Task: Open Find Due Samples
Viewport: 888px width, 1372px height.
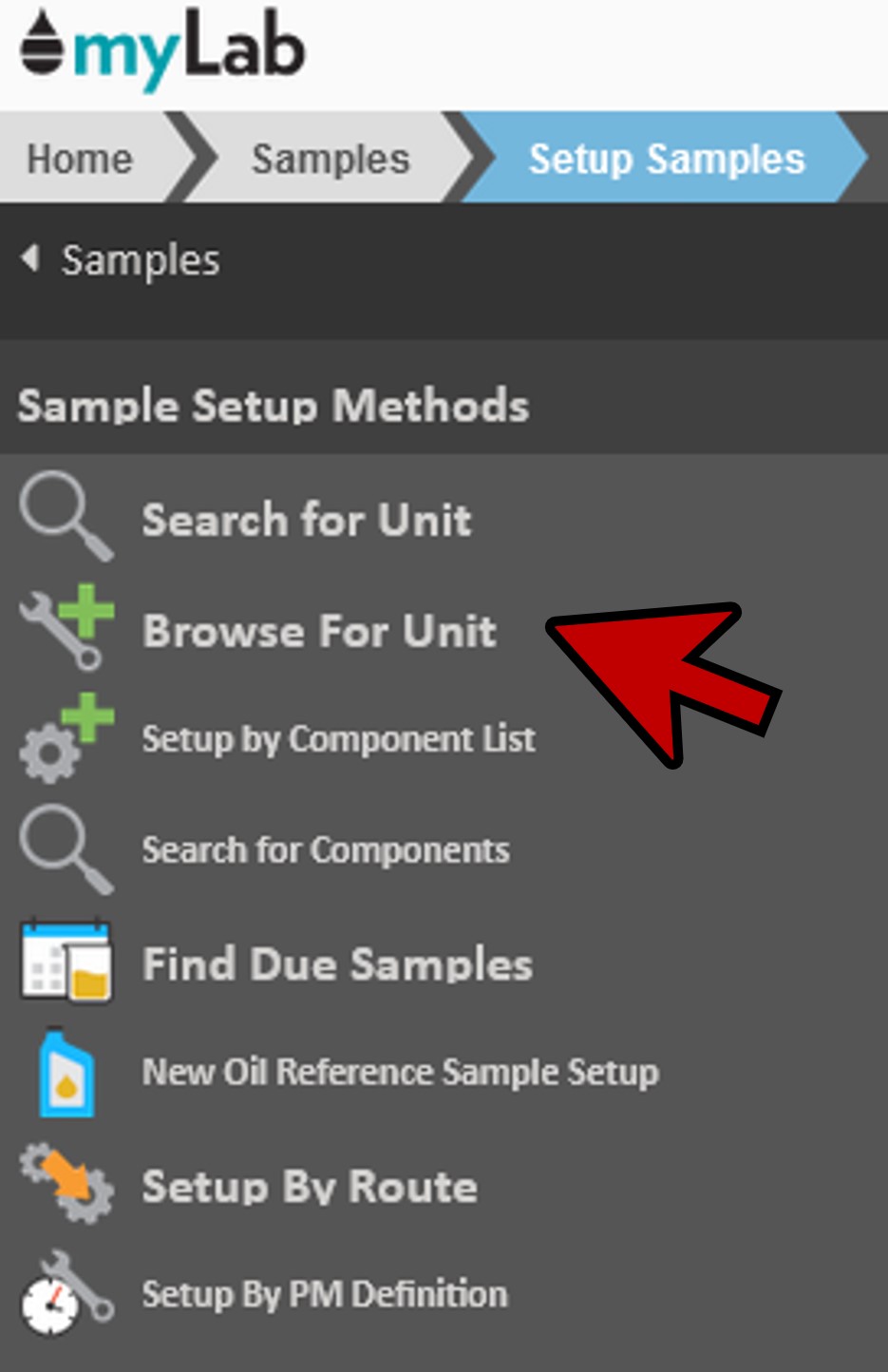Action: click(337, 963)
